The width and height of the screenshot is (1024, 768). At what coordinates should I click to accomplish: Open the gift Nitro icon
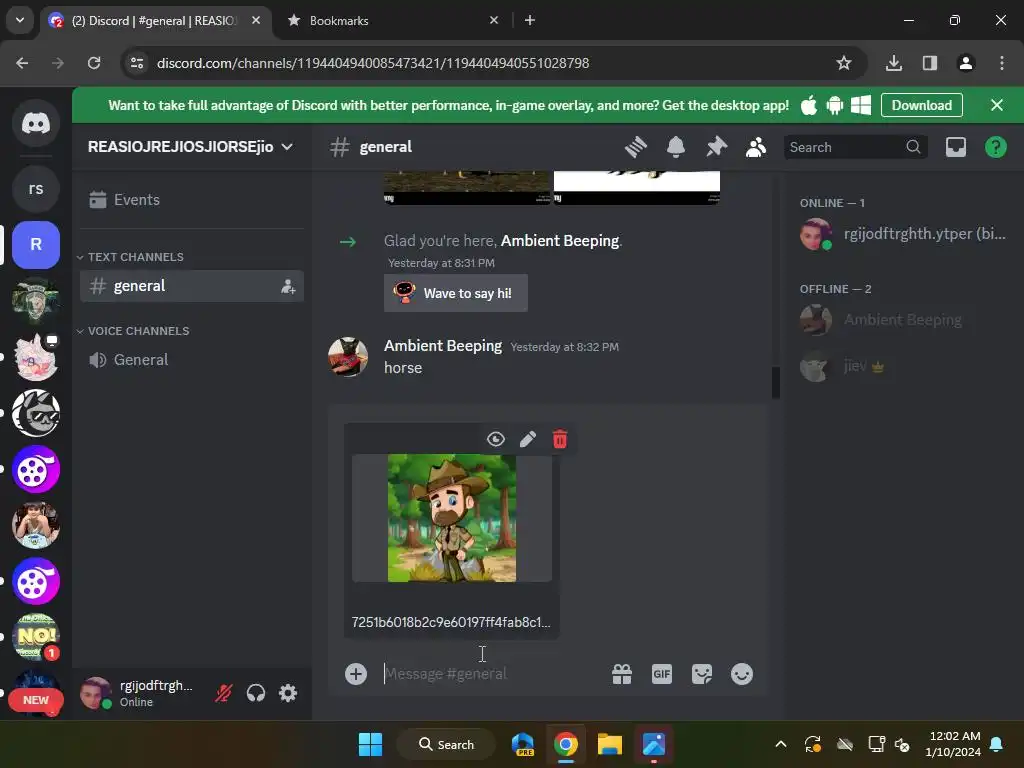pos(622,674)
